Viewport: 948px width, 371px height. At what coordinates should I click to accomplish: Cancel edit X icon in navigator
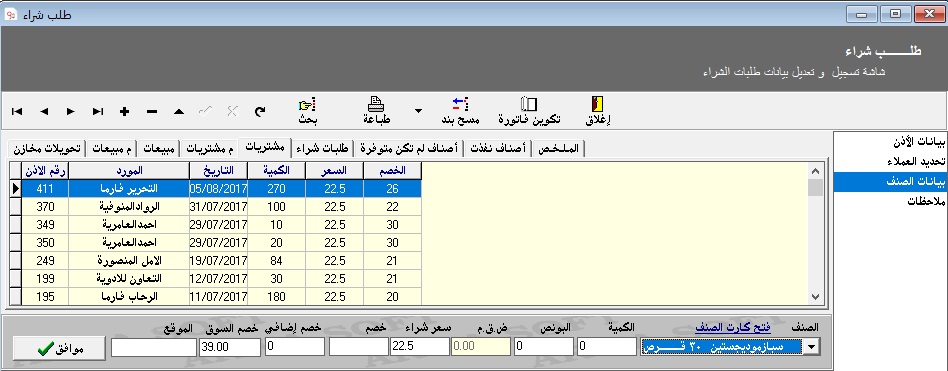232,111
